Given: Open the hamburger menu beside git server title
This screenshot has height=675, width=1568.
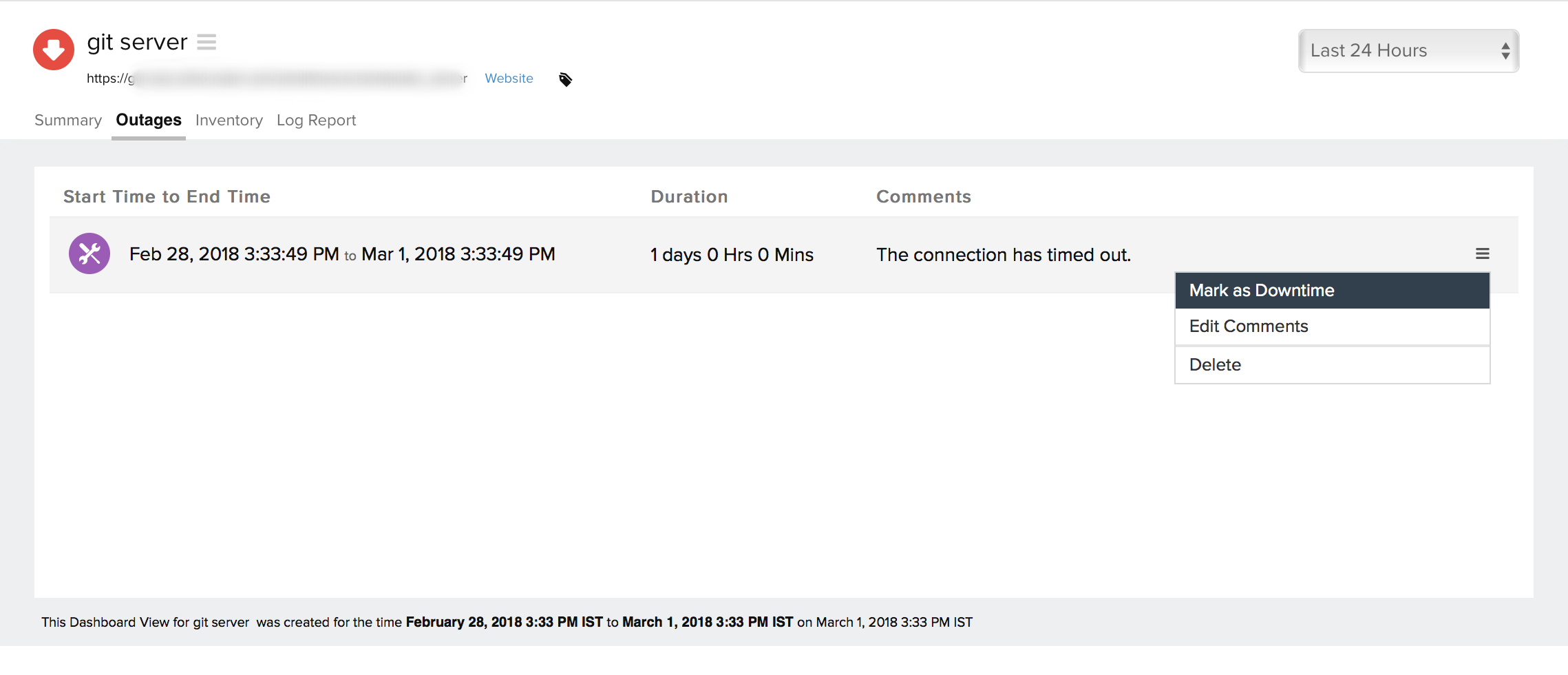Looking at the screenshot, I should coord(206,42).
